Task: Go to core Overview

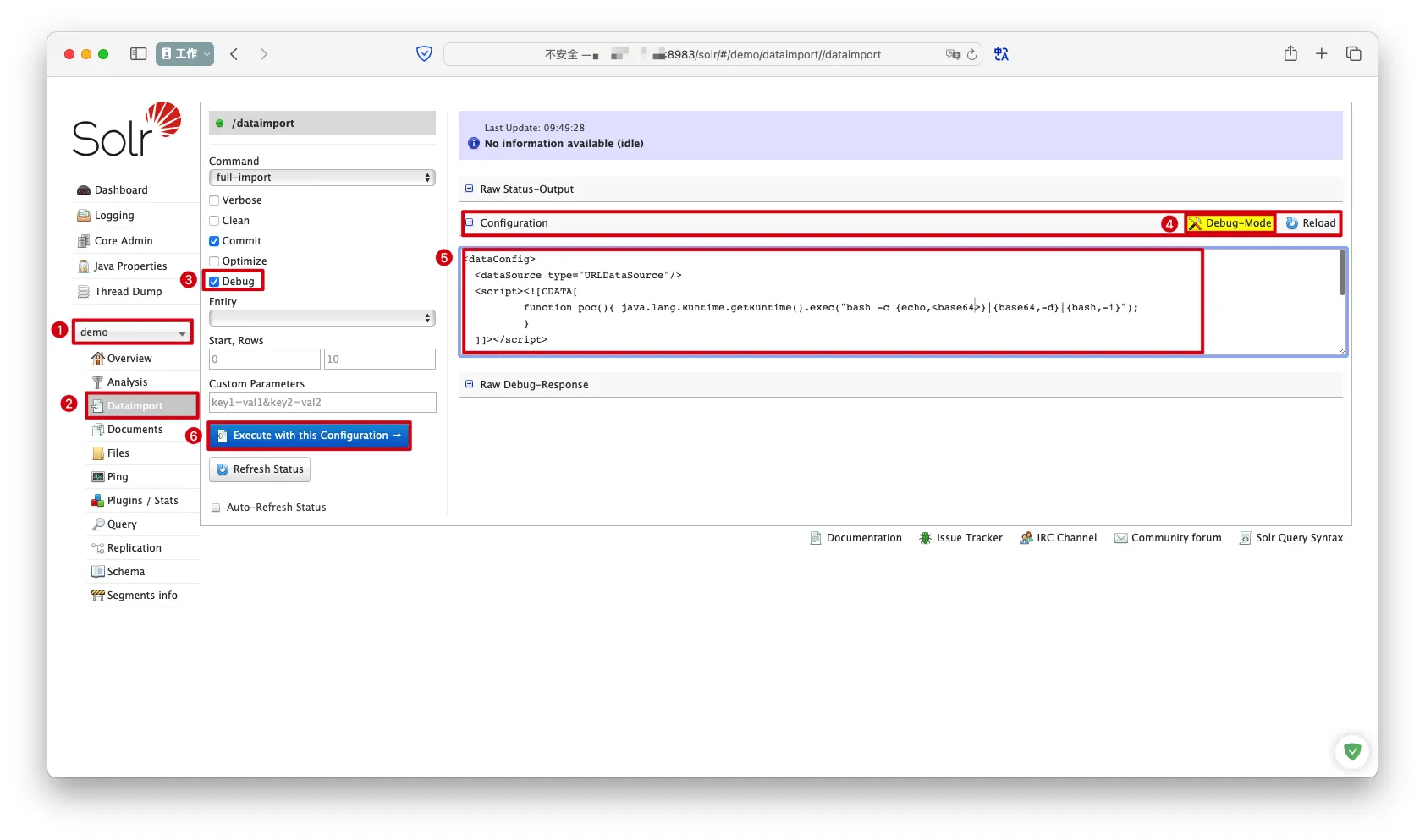Action: click(129, 359)
